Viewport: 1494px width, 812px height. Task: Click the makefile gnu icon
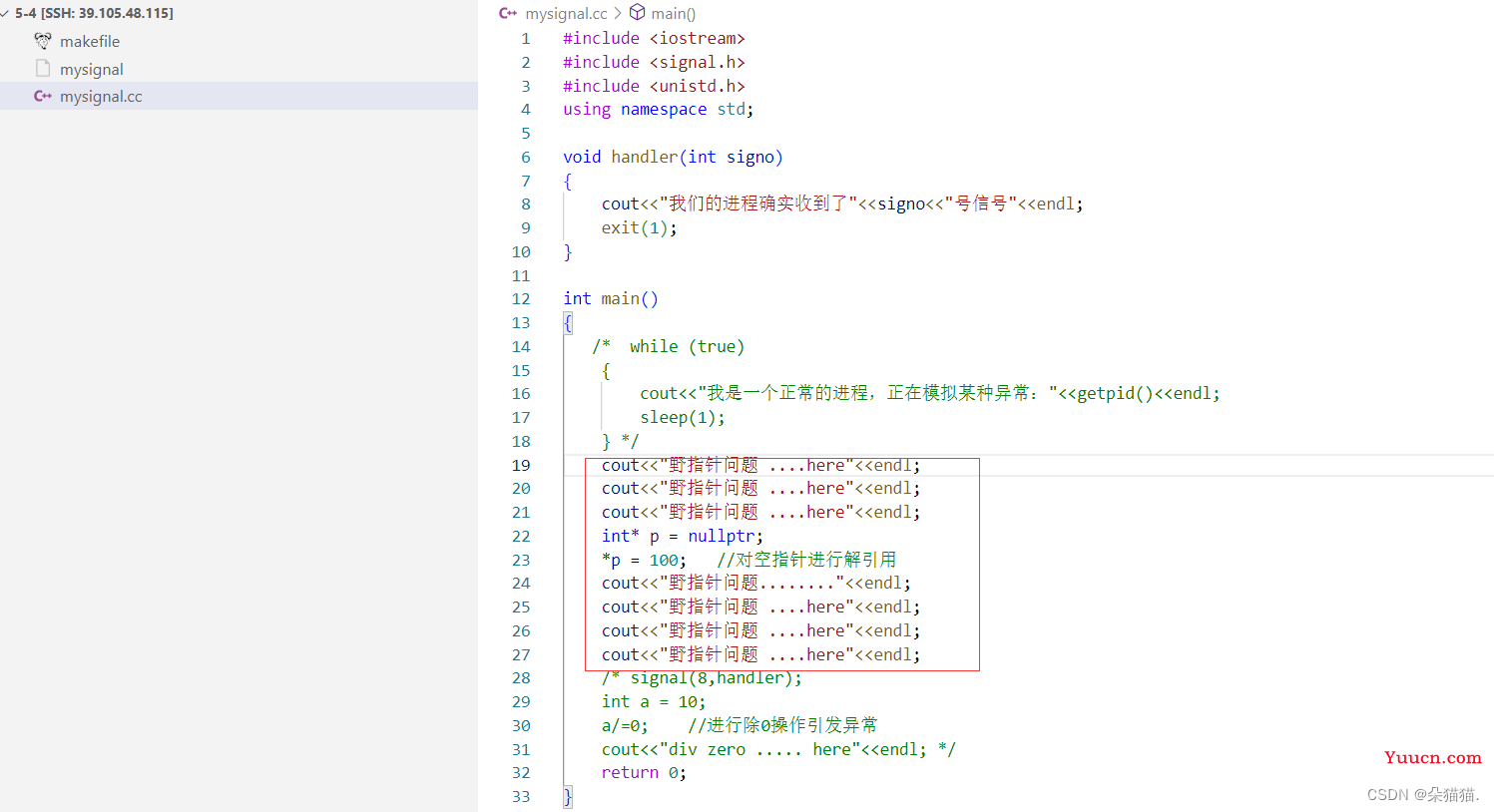(x=43, y=41)
